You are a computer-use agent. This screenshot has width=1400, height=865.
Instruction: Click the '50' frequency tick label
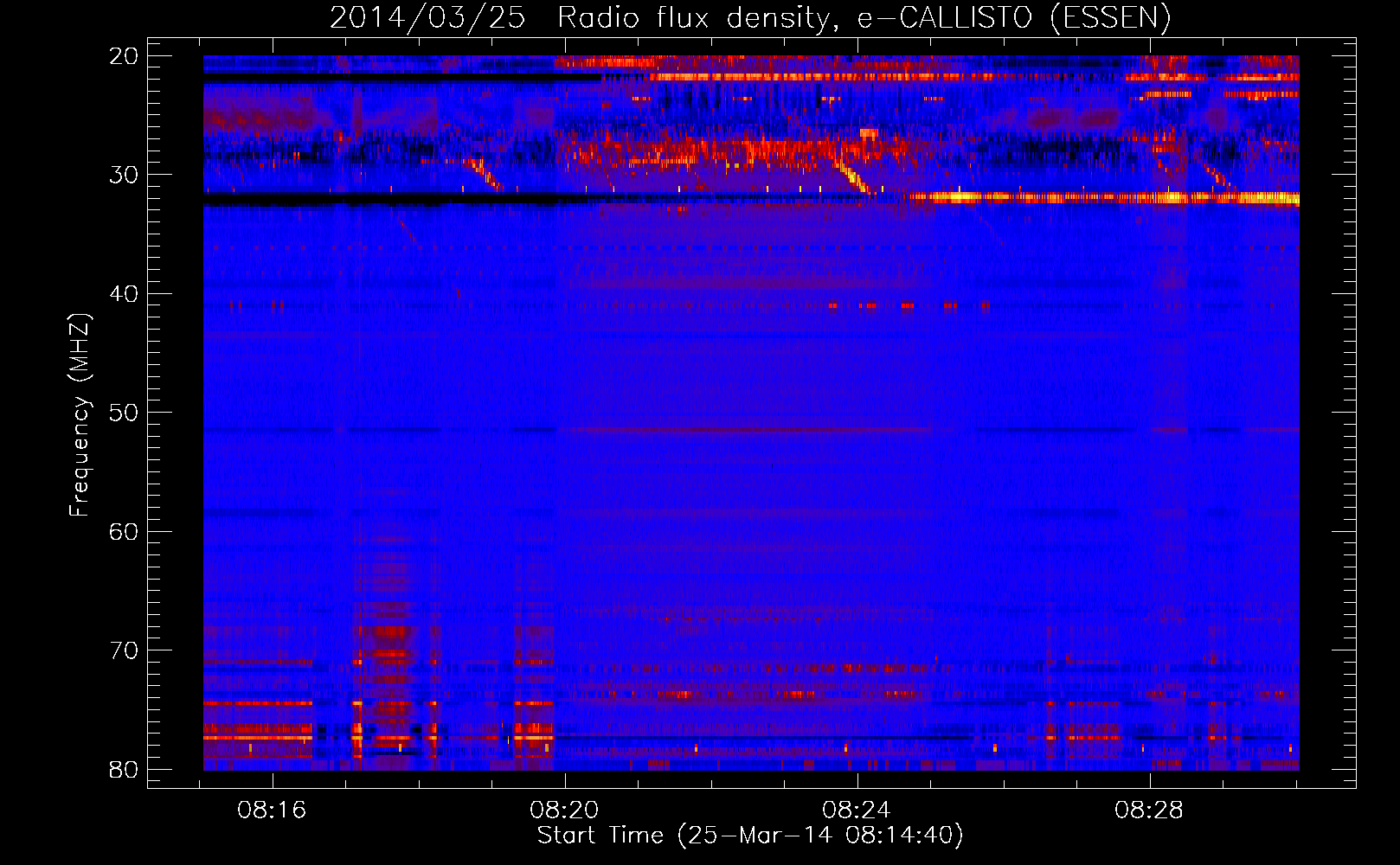[124, 413]
